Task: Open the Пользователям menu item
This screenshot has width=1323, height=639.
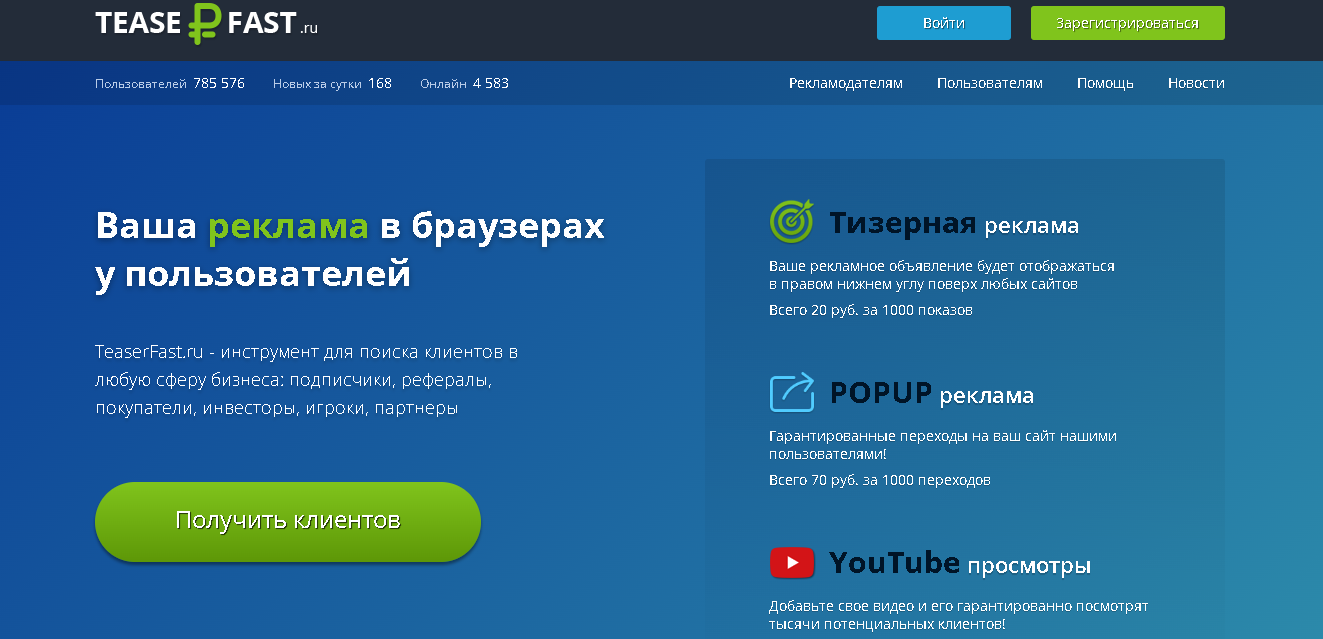Action: 990,83
